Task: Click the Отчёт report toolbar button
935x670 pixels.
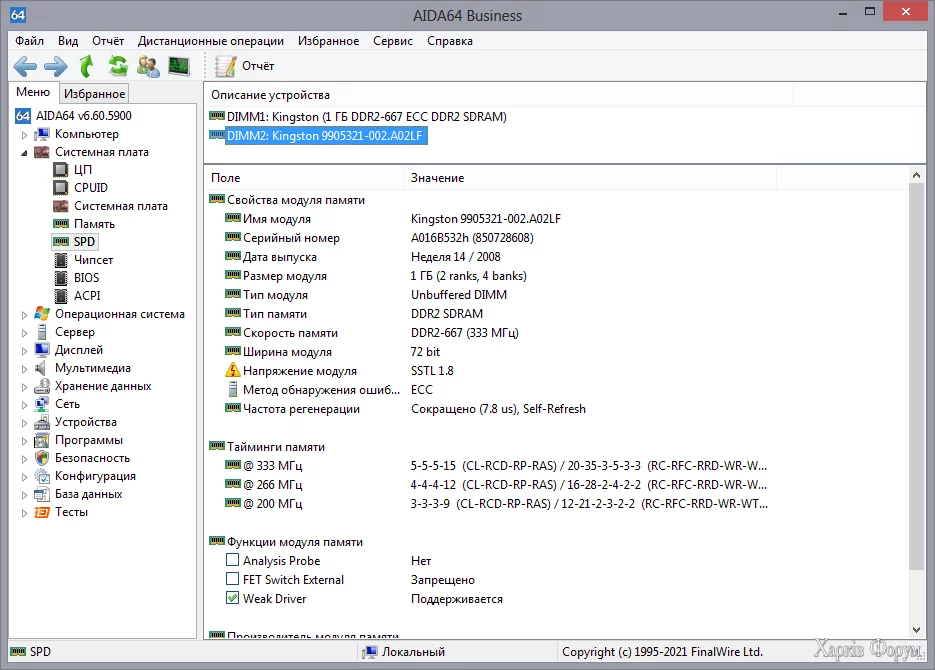Action: 246,66
